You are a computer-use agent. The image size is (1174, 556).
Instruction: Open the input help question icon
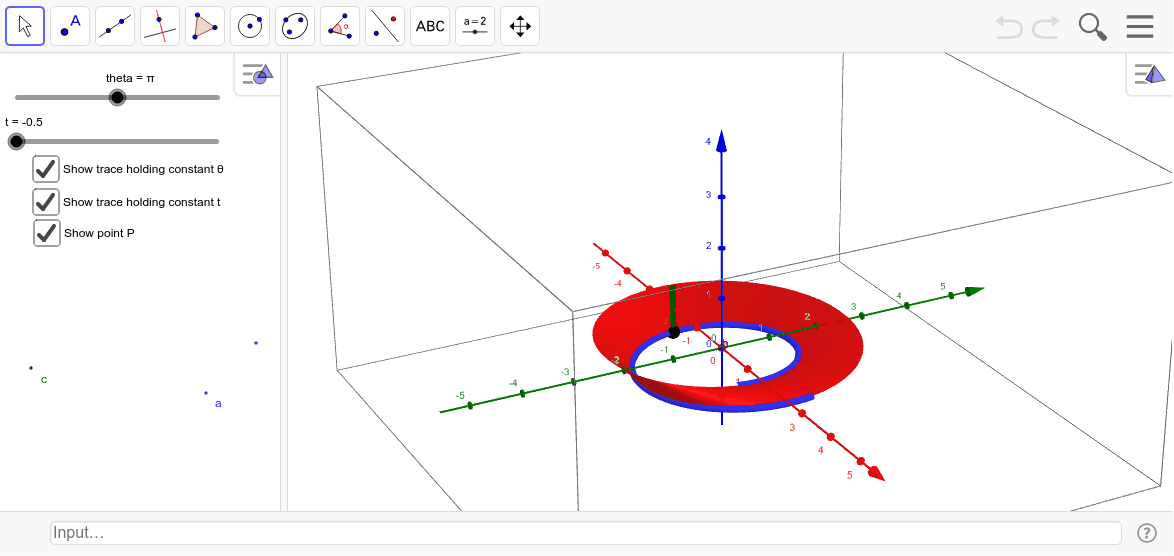(1146, 533)
